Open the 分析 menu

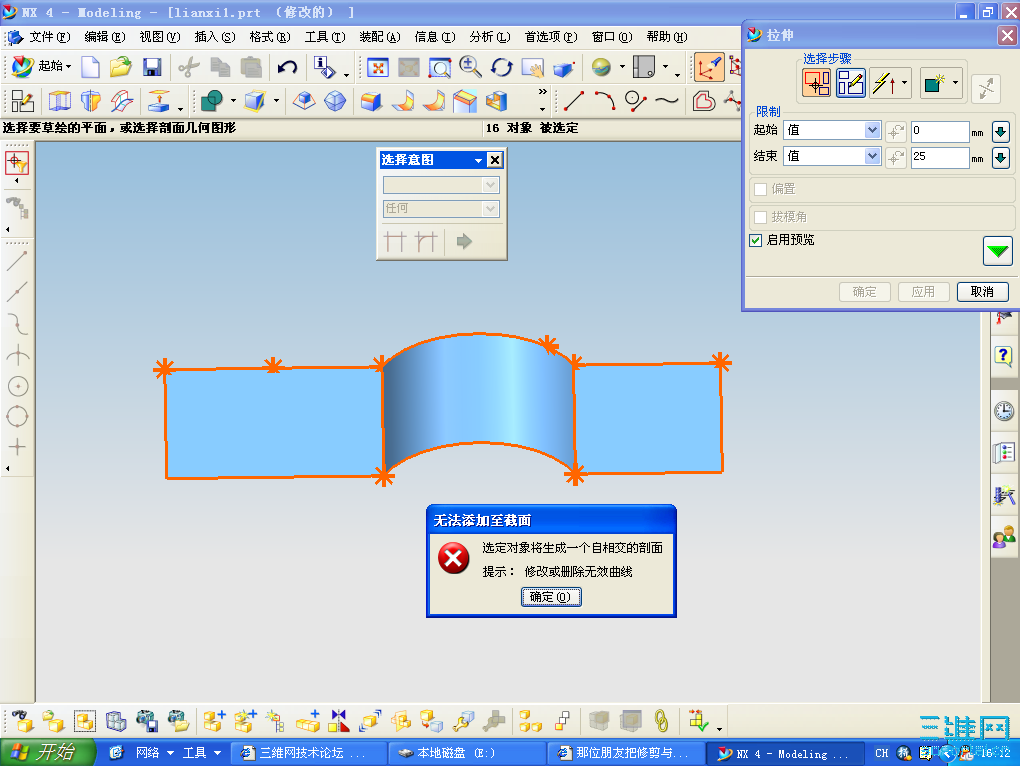click(490, 37)
